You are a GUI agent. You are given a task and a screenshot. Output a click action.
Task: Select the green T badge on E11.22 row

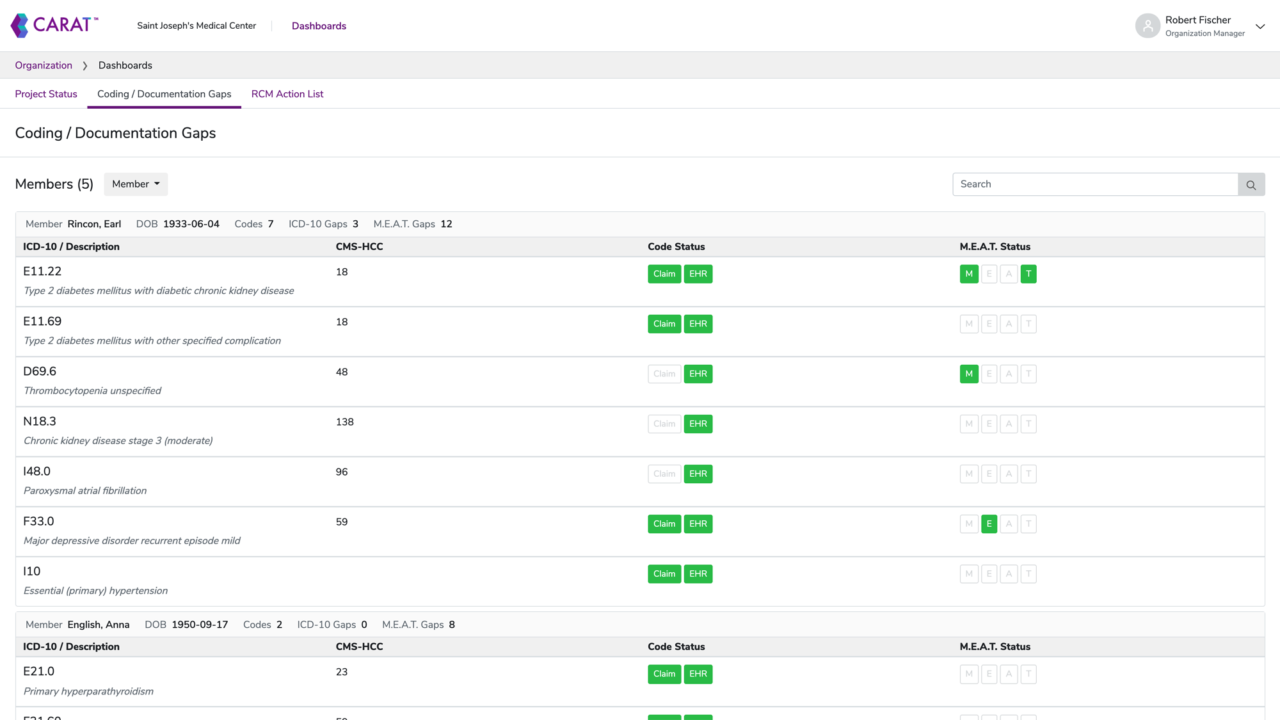pos(1028,273)
